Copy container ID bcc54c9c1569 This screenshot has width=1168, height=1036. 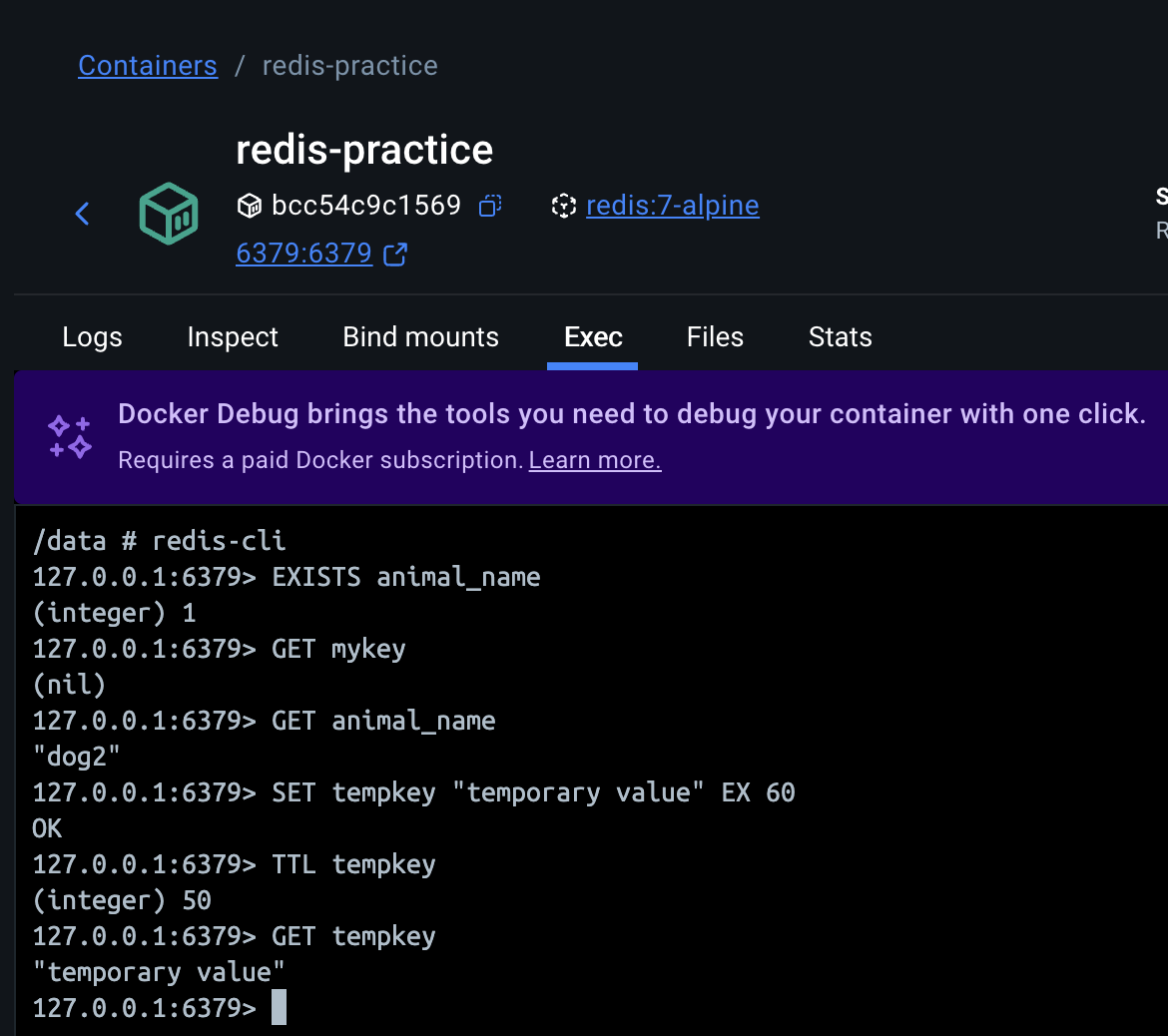click(490, 206)
